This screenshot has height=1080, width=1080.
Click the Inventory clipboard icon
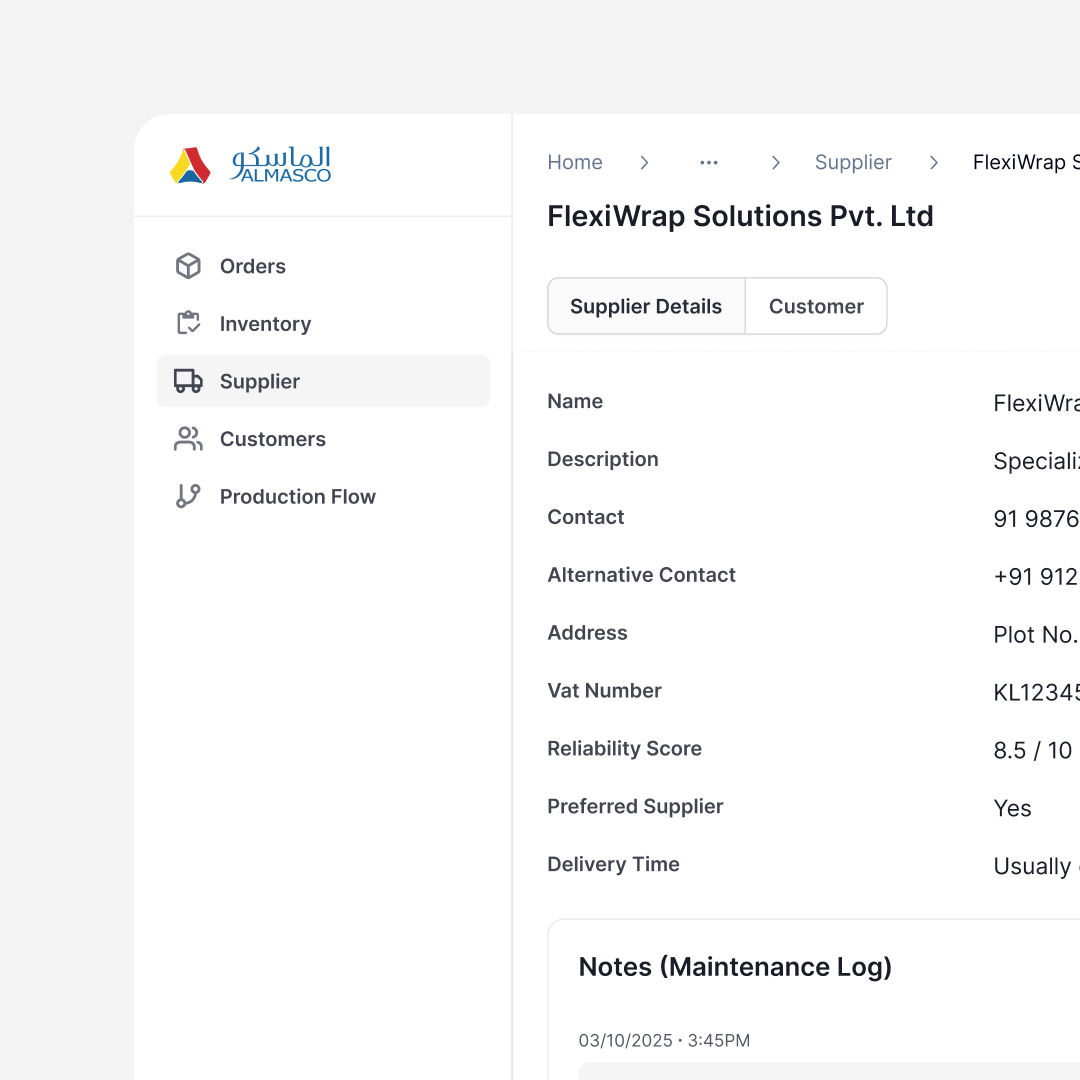(x=188, y=324)
